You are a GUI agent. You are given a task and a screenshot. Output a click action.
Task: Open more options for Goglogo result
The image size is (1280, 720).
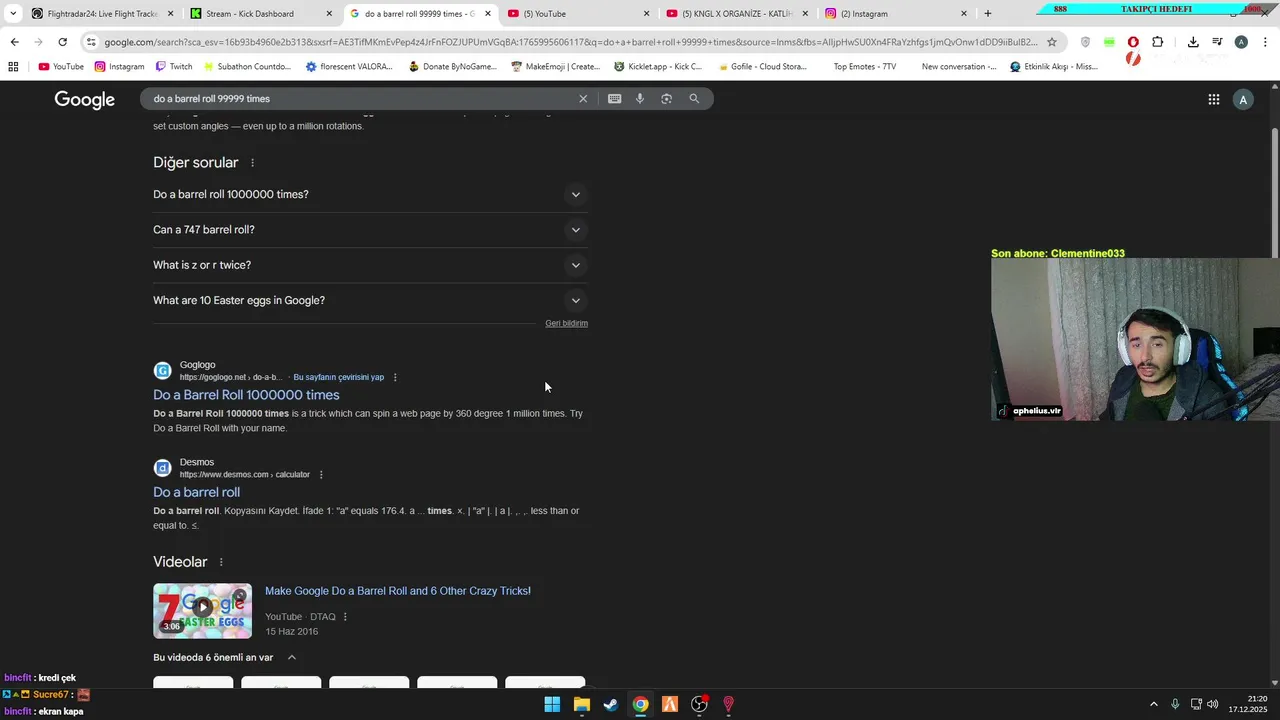pos(395,377)
